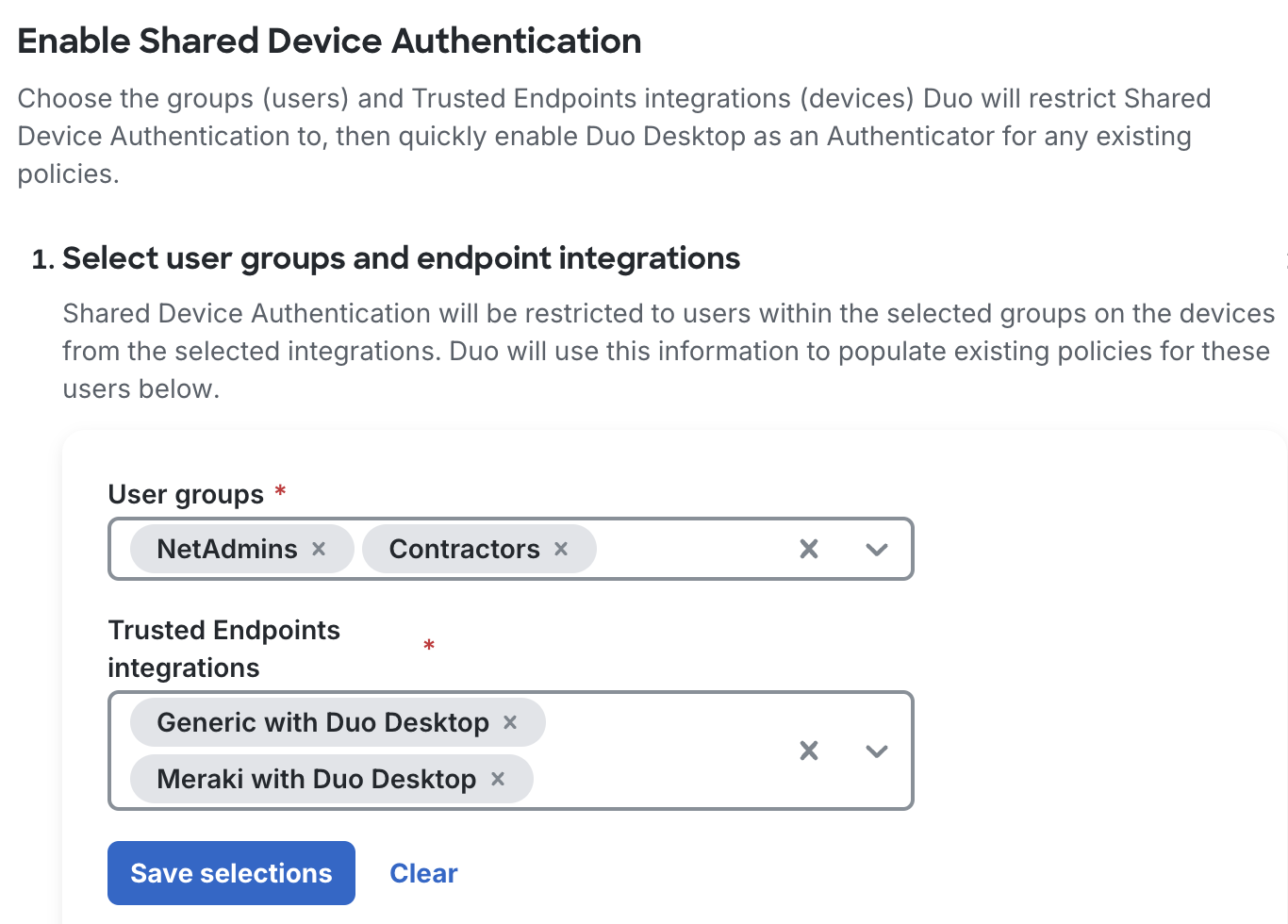Focus the Trusted Endpoints integrations field
Viewport: 1288px width, 924px height.
tap(511, 751)
